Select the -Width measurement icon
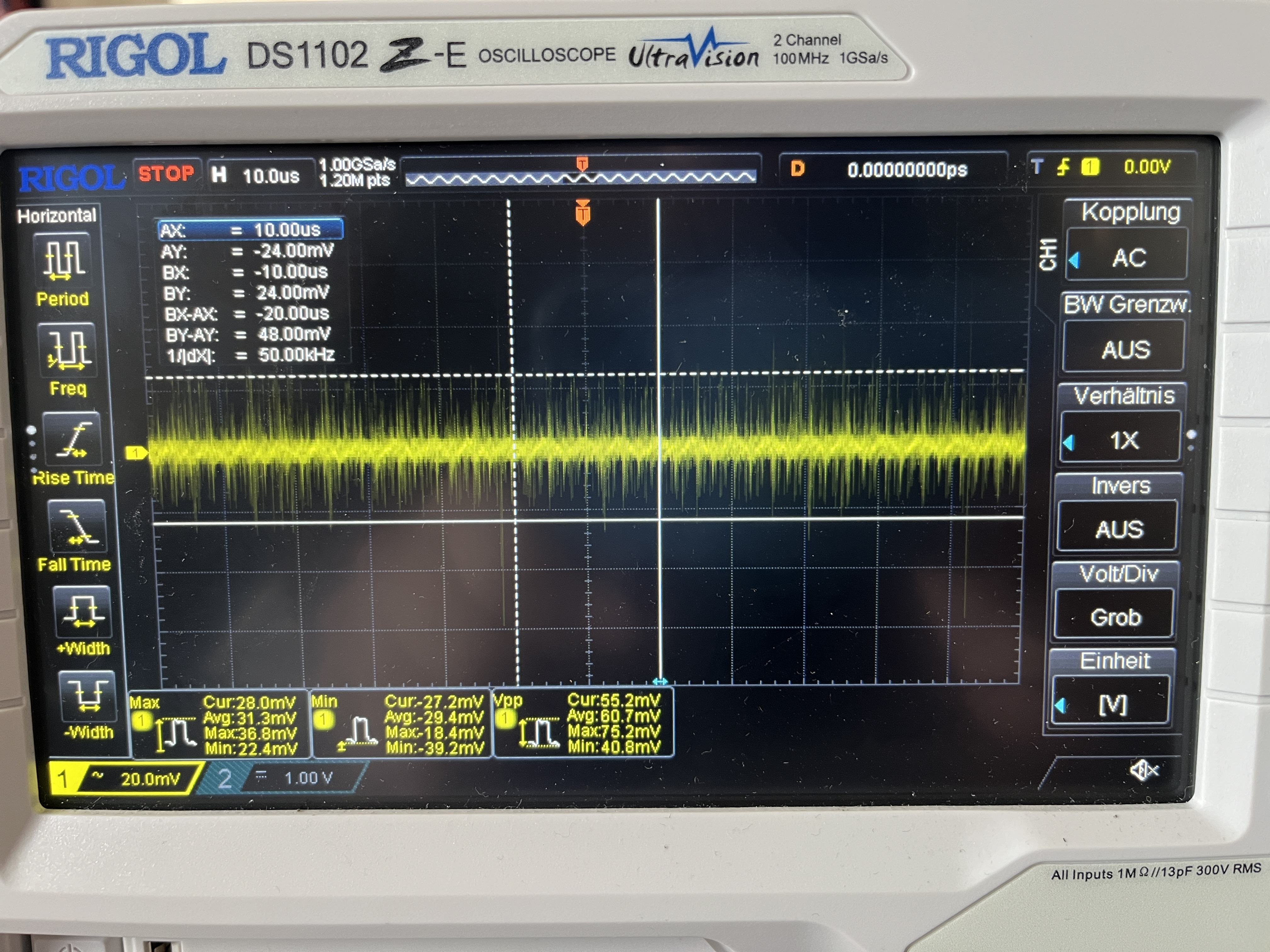 [x=88, y=695]
